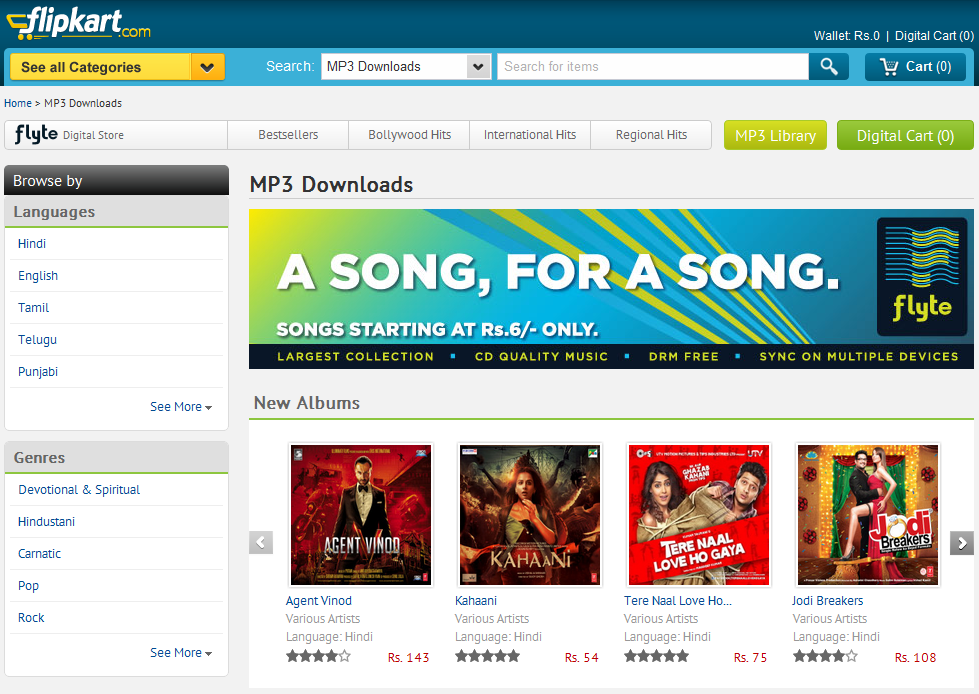Show previous albums with left carousel arrow
Image resolution: width=979 pixels, height=694 pixels.
pos(261,542)
